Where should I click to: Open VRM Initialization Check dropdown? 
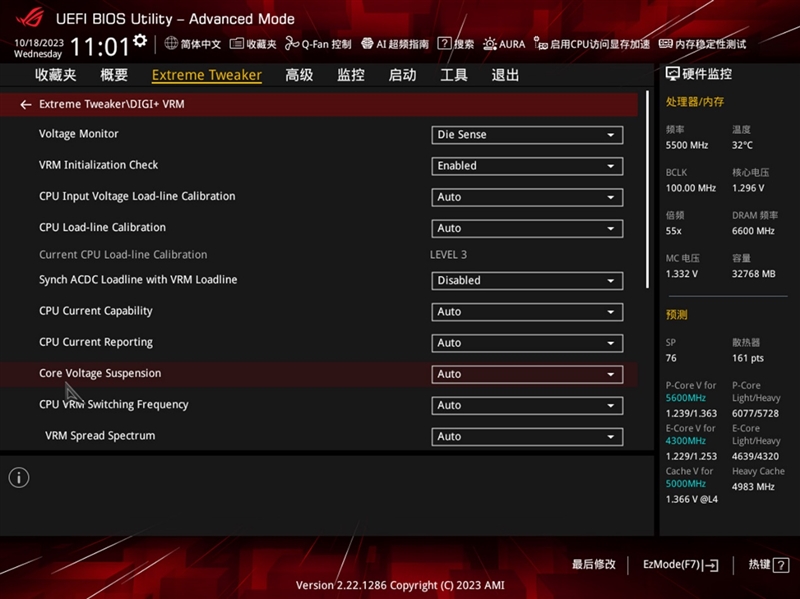click(x=527, y=166)
